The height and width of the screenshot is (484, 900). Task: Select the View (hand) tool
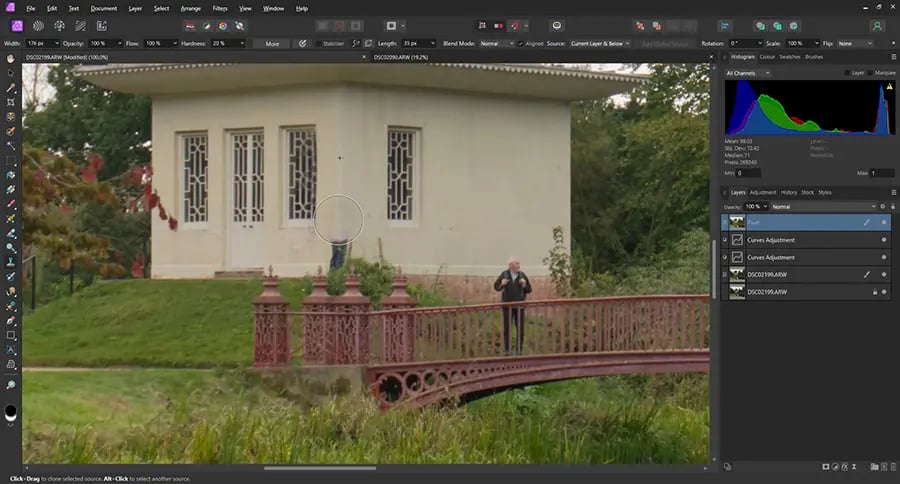10,59
